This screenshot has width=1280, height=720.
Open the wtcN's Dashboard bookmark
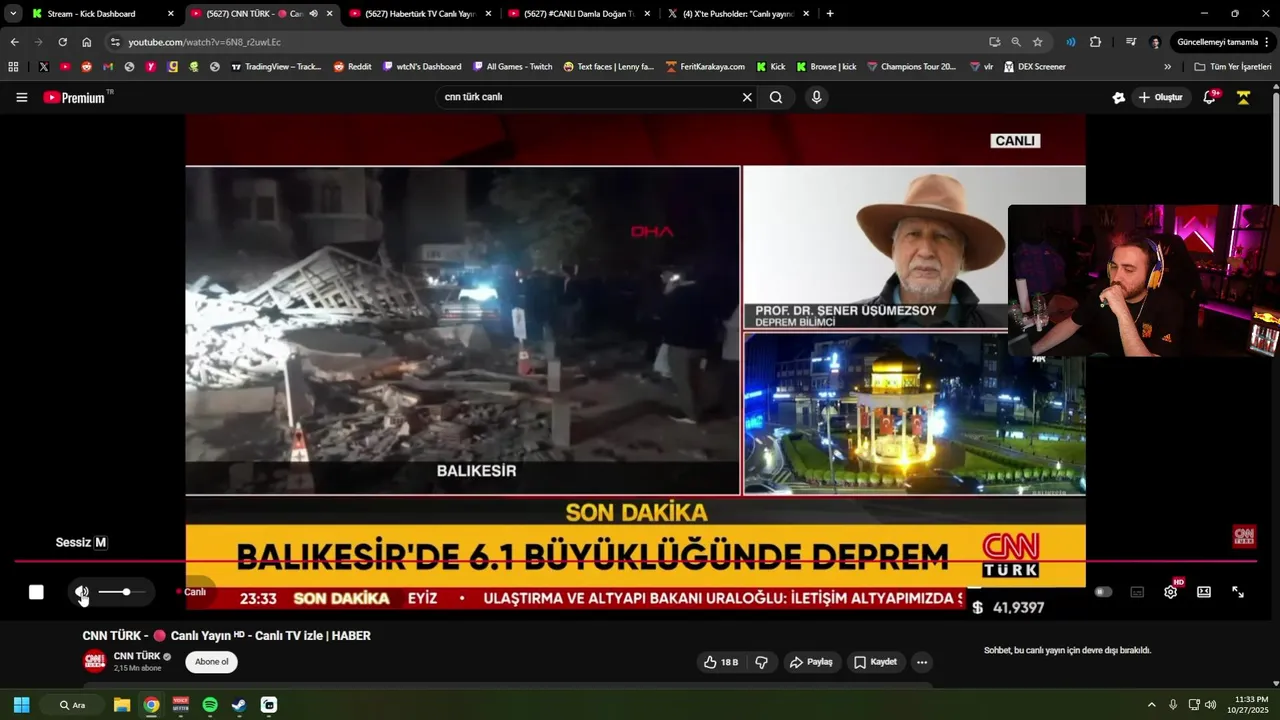(422, 67)
